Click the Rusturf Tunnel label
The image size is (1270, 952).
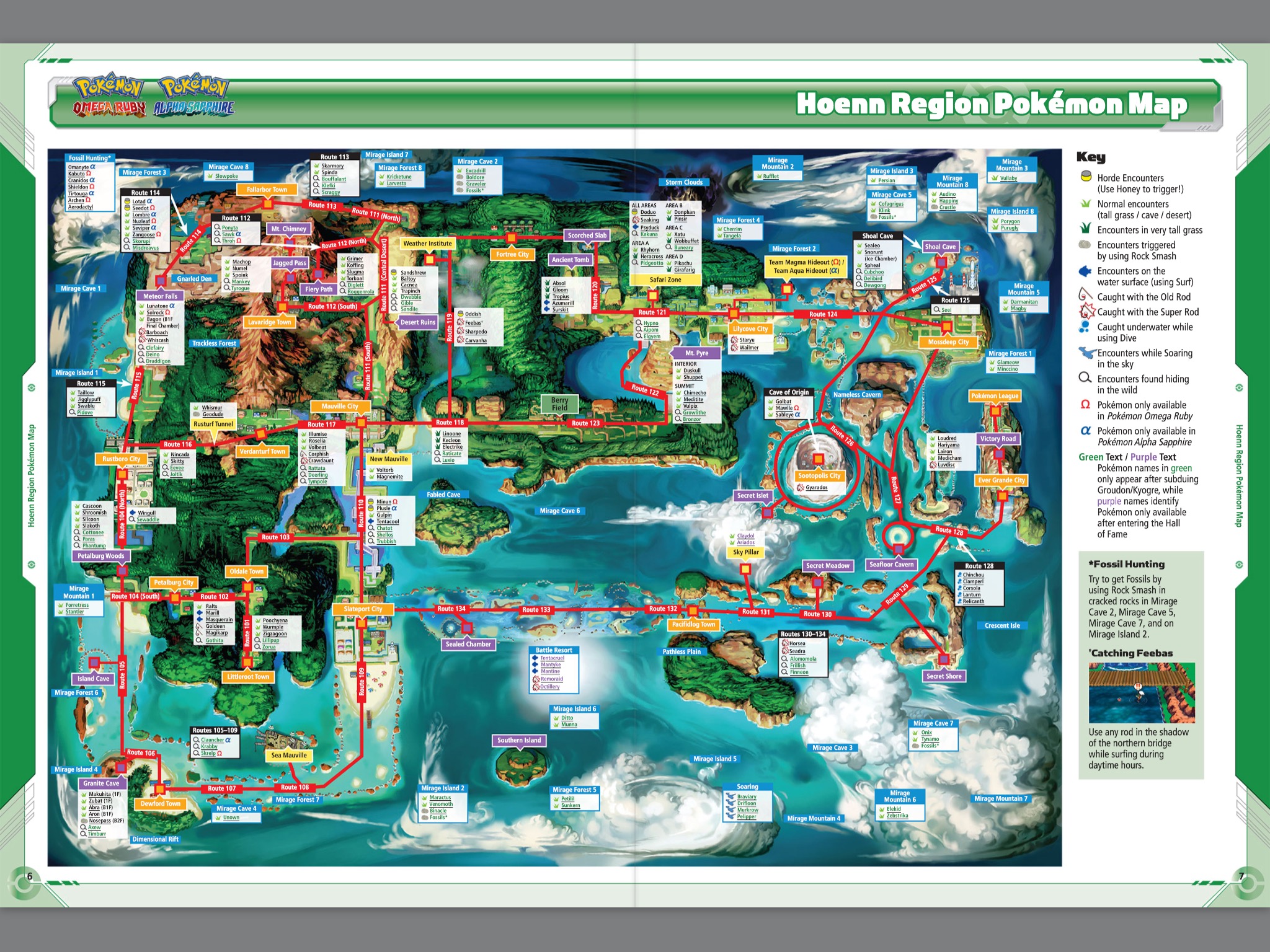[x=213, y=425]
